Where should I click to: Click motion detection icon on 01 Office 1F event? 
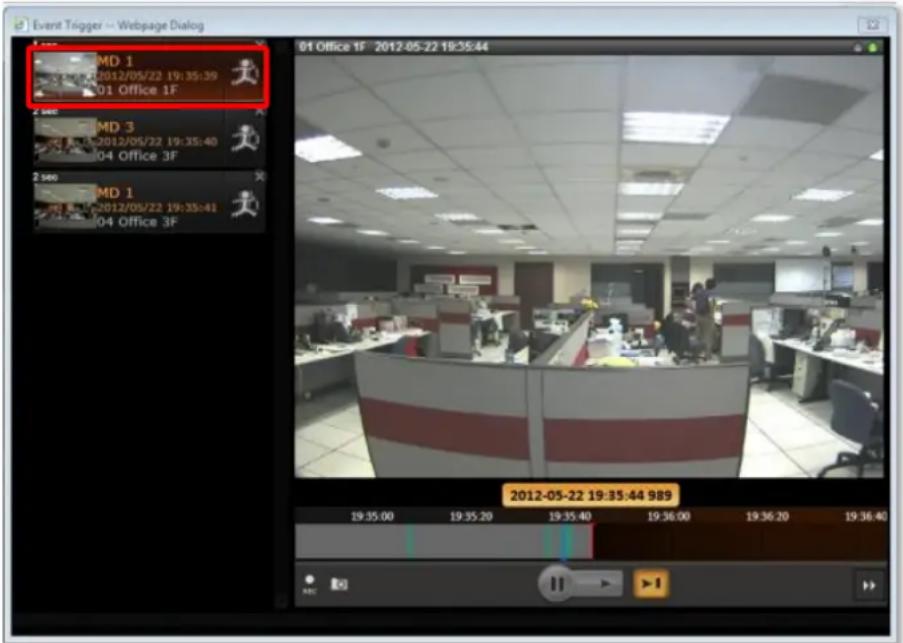click(x=244, y=73)
